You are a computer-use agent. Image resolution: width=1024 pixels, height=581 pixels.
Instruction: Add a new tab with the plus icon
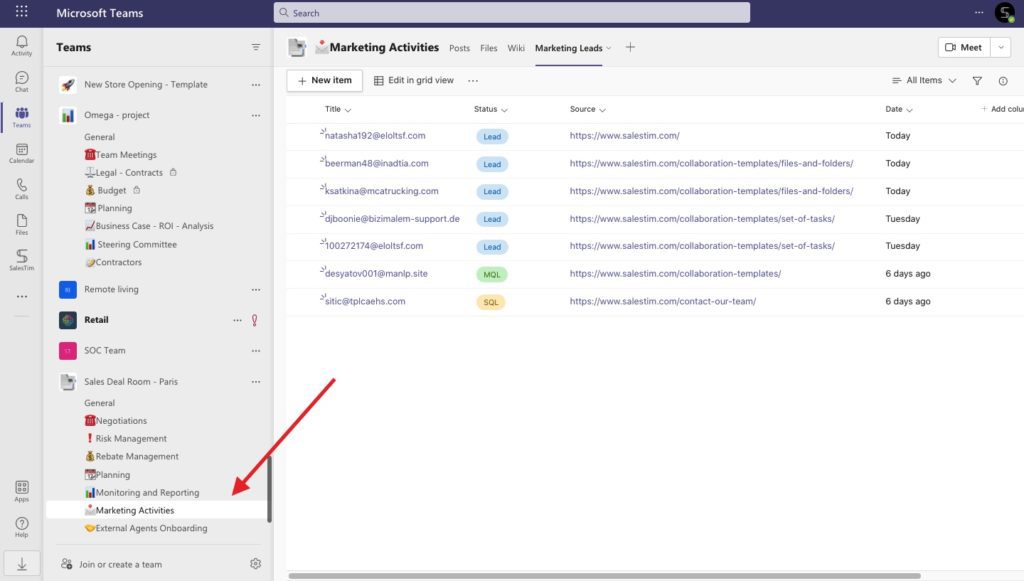click(x=630, y=47)
